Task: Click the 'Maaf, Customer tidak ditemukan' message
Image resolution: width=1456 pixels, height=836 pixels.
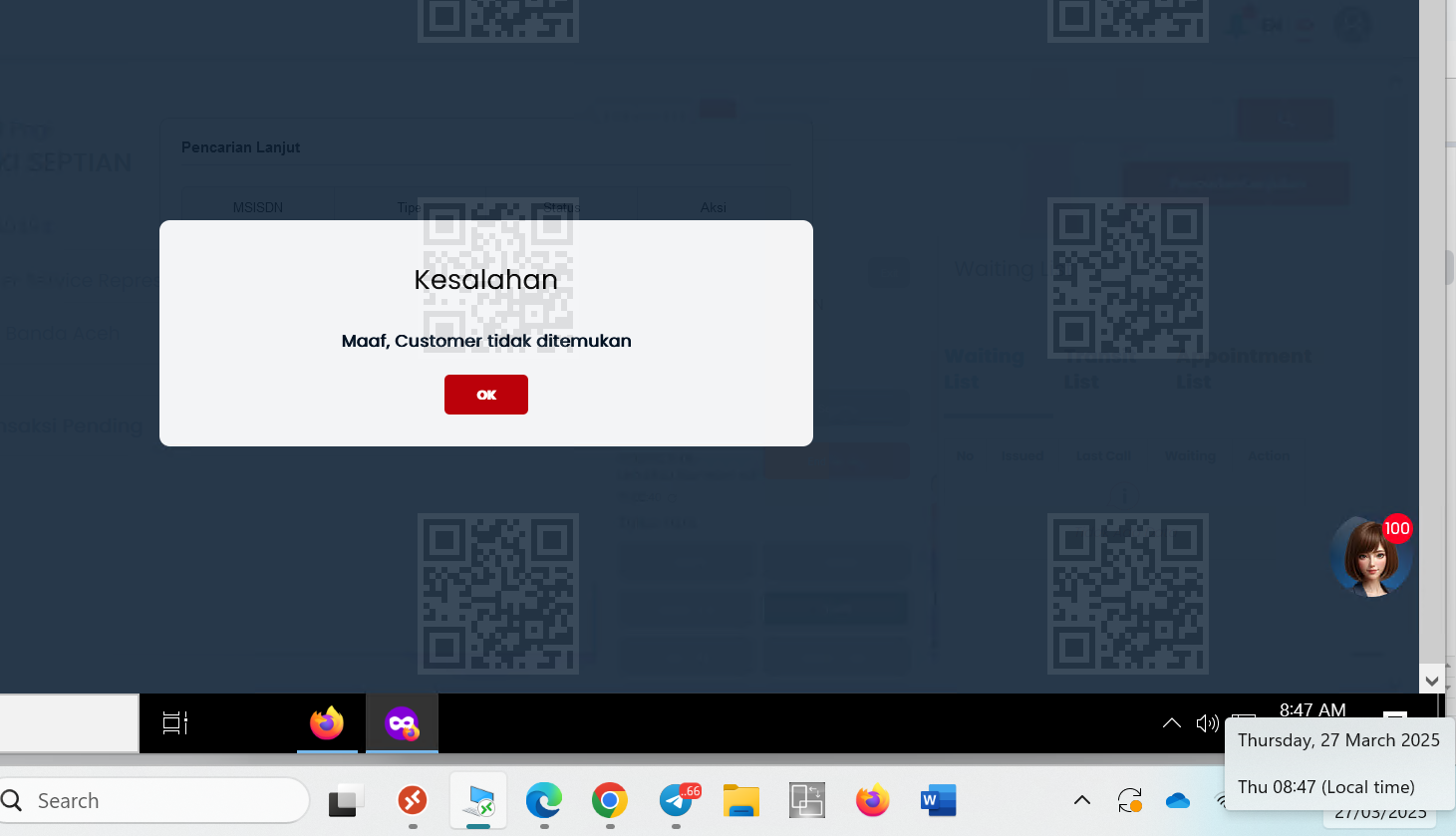Action: (x=486, y=341)
